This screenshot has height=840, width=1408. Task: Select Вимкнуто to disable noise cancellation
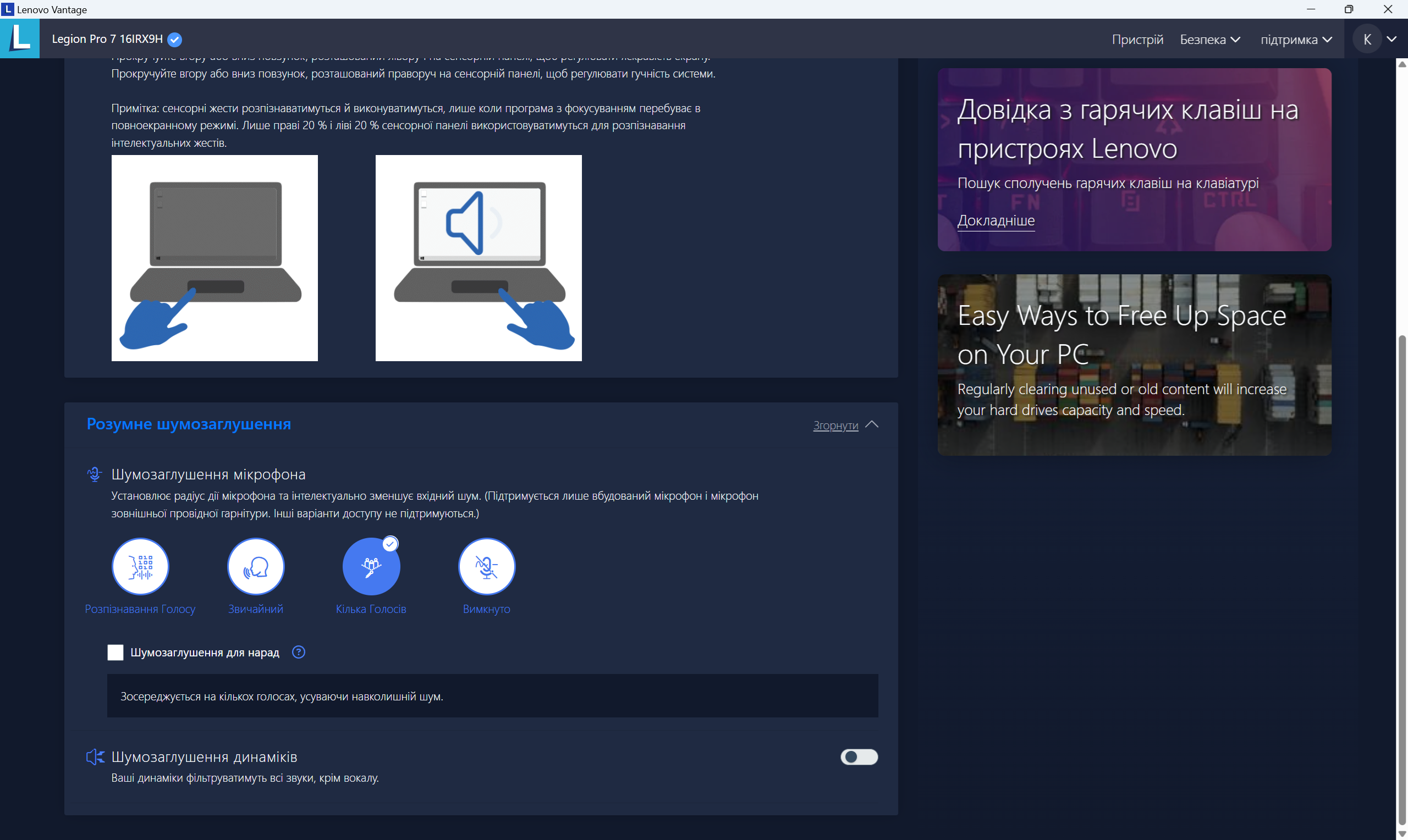486,566
